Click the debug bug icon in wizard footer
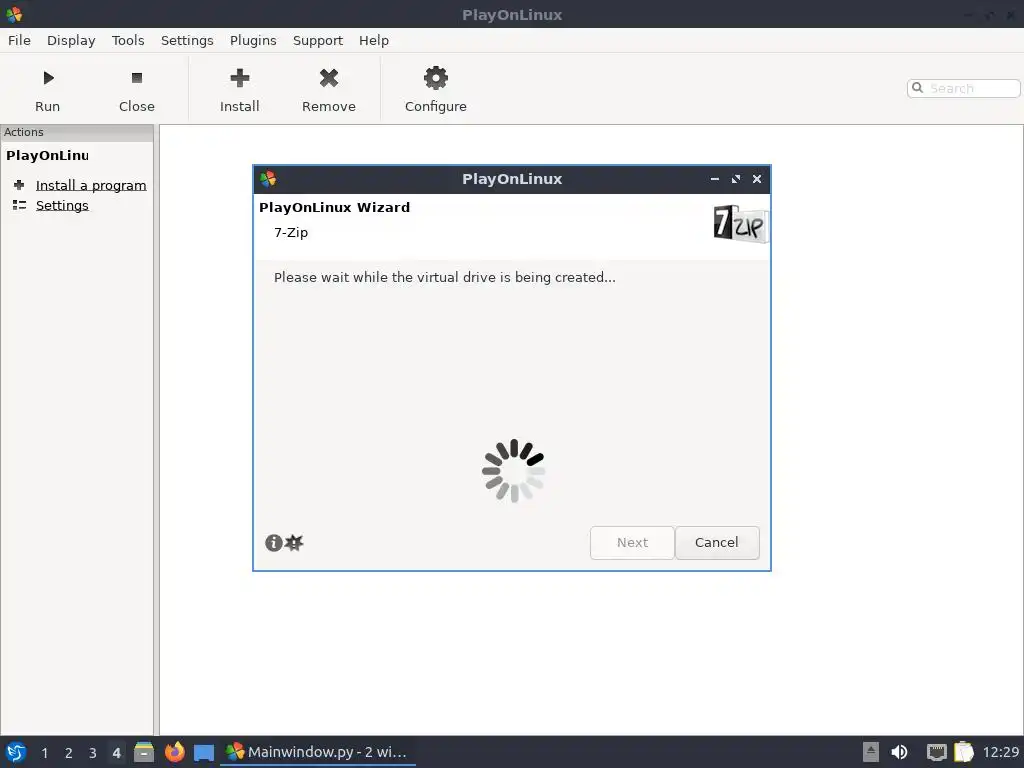 pyautogui.click(x=295, y=542)
